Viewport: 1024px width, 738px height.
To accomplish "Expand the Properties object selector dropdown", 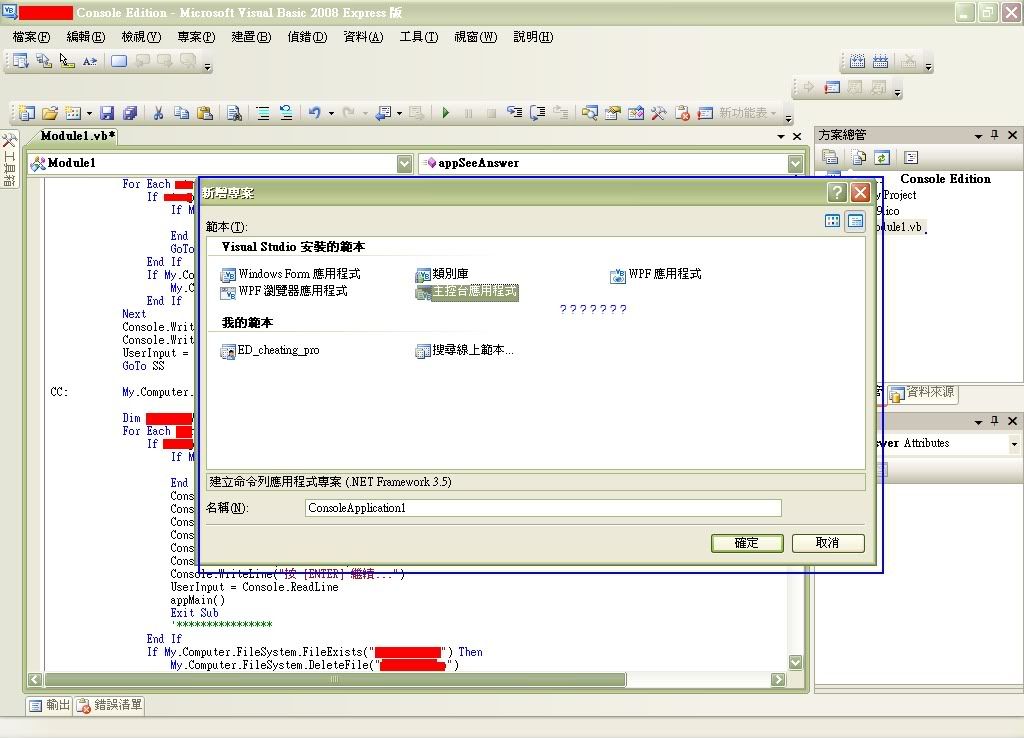I will (1014, 444).
